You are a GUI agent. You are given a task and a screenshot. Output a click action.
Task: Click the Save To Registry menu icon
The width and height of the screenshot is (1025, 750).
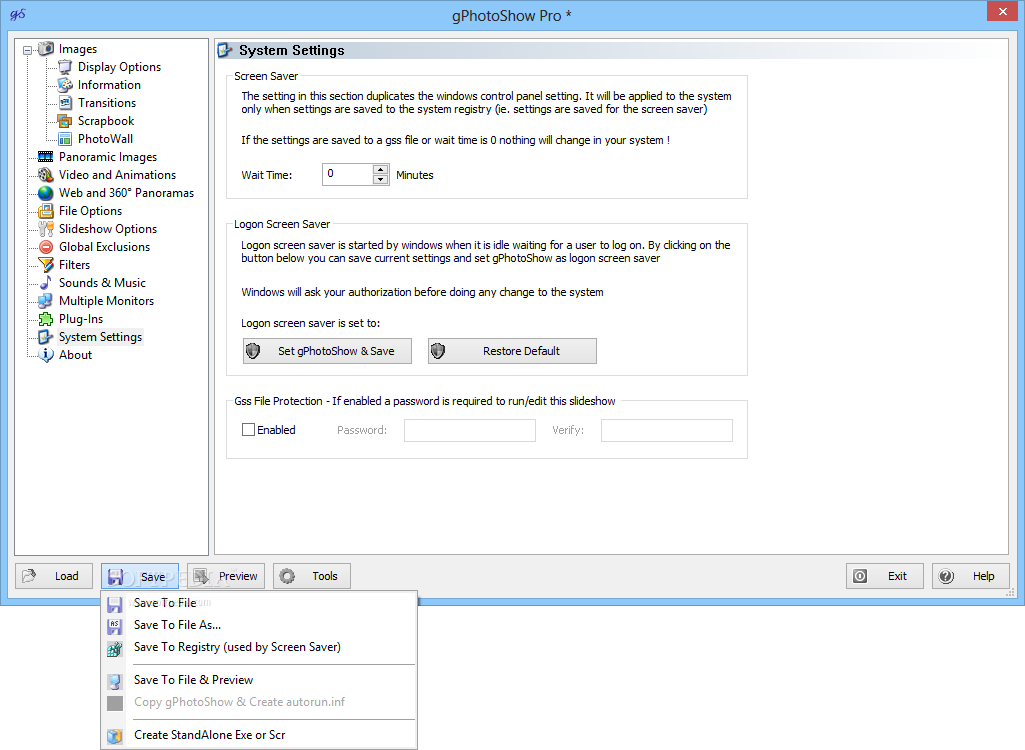(x=115, y=648)
